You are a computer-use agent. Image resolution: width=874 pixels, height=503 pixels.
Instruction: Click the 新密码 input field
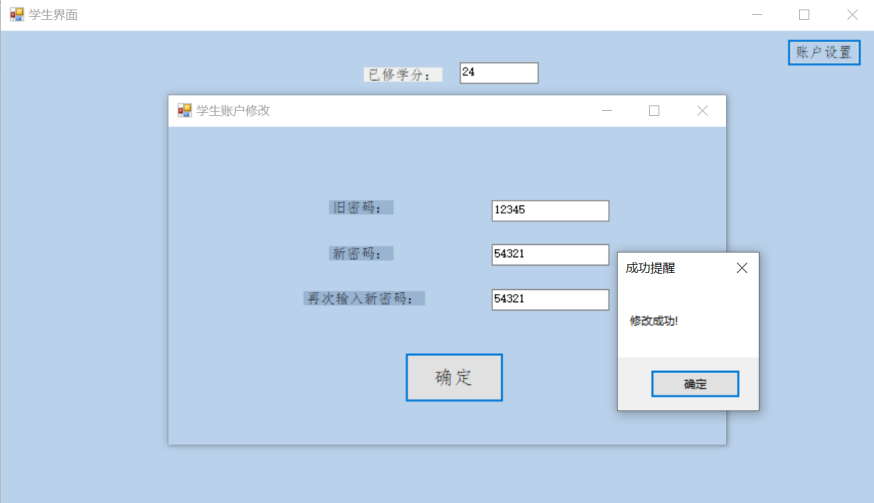[550, 255]
